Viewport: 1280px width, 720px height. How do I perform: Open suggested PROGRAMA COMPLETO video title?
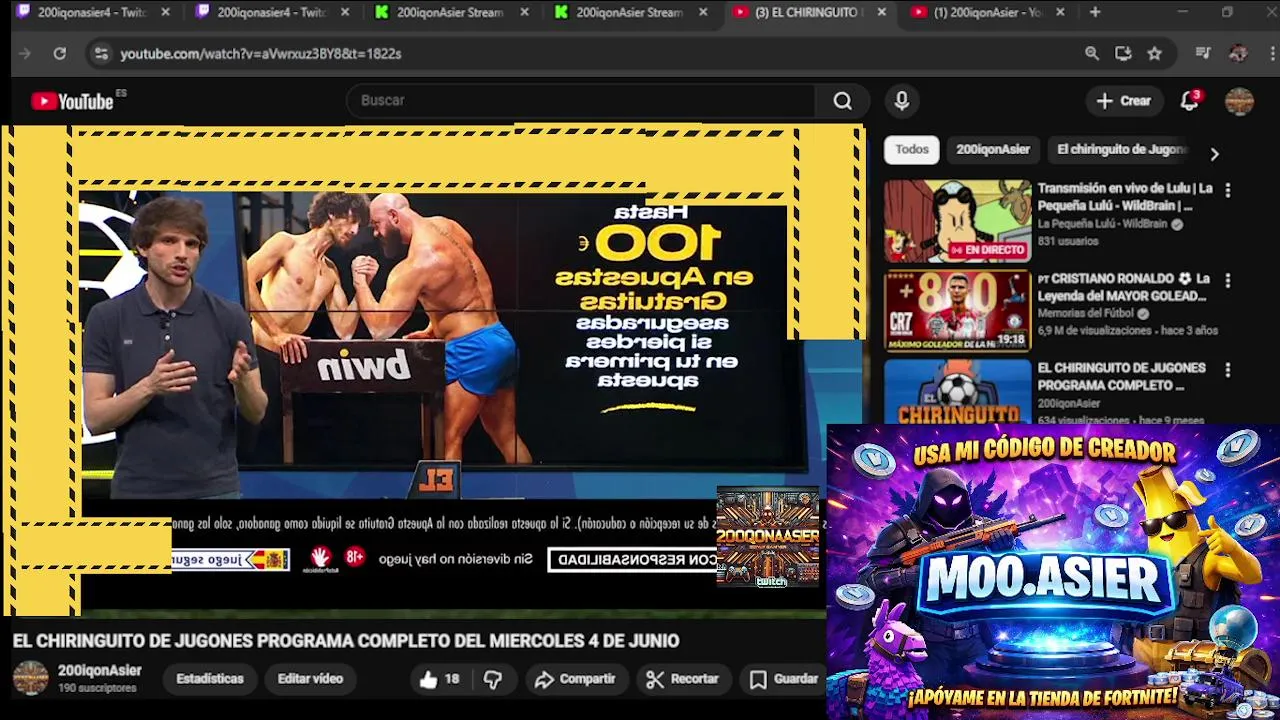coord(1122,376)
